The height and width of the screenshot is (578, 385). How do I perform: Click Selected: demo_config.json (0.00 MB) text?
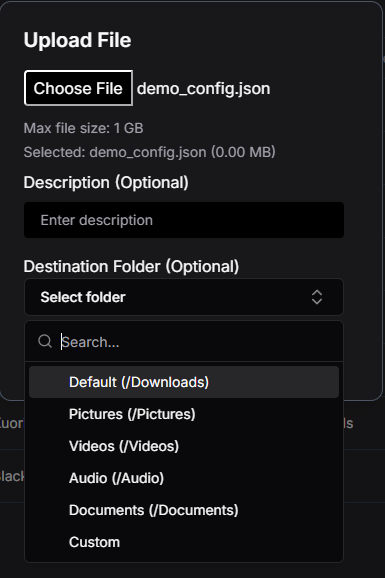pyautogui.click(x=149, y=152)
